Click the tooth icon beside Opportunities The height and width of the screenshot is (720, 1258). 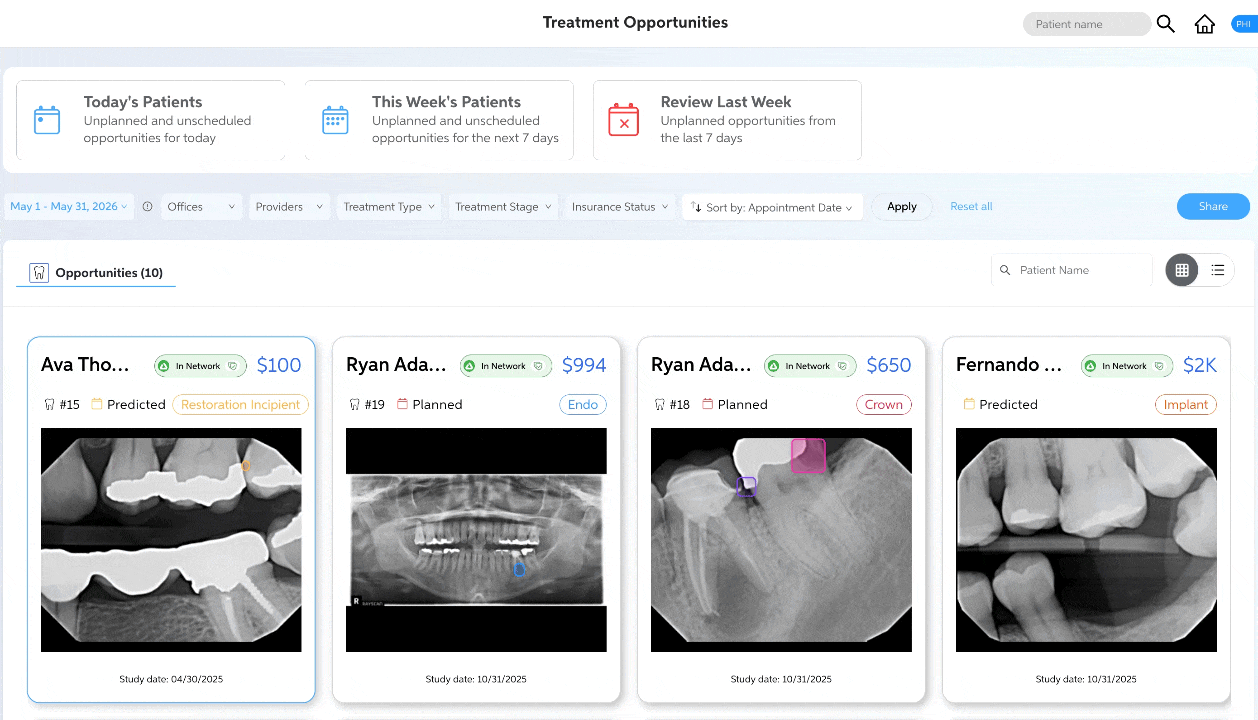39,273
